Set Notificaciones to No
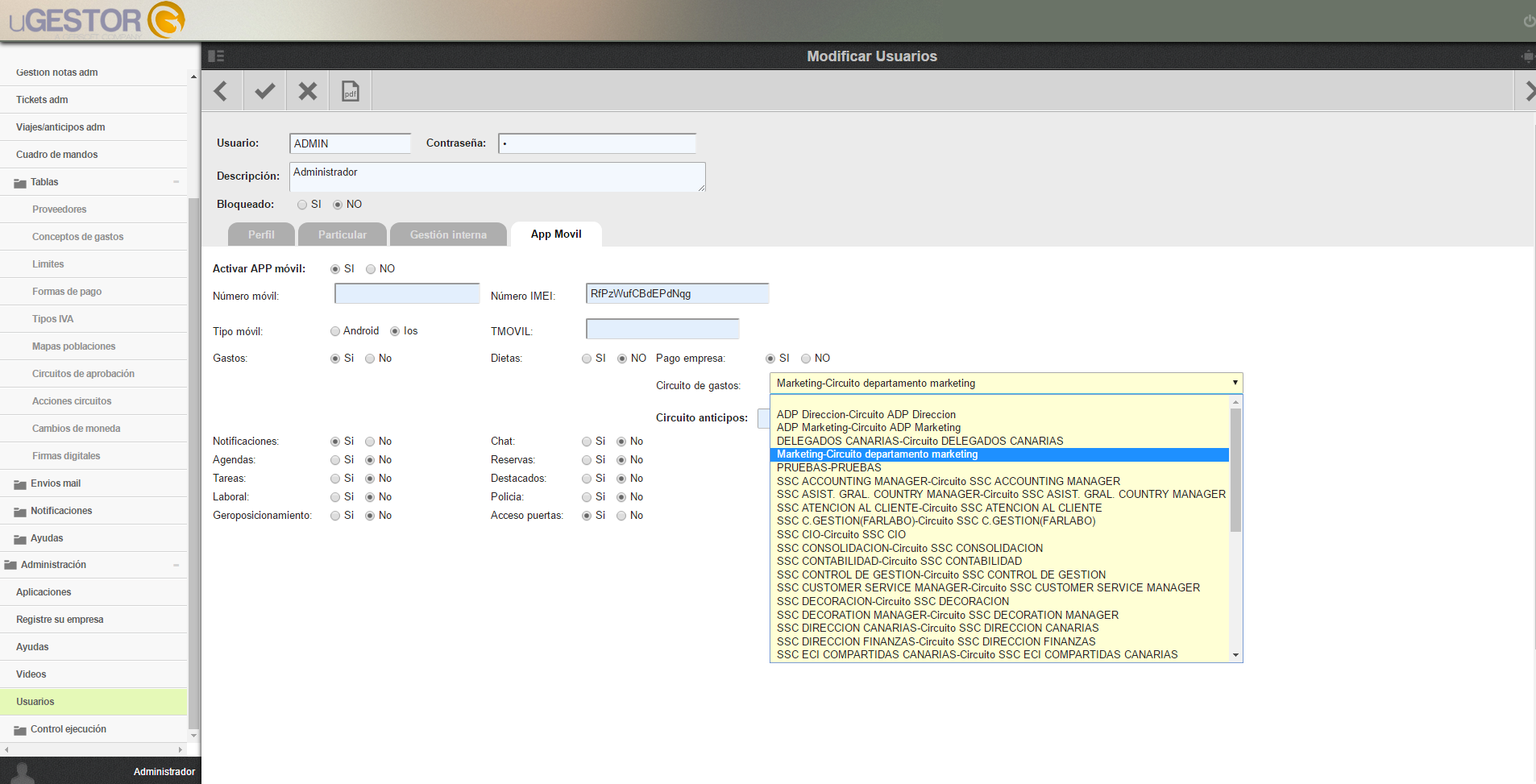The width and height of the screenshot is (1536, 784). pos(370,442)
